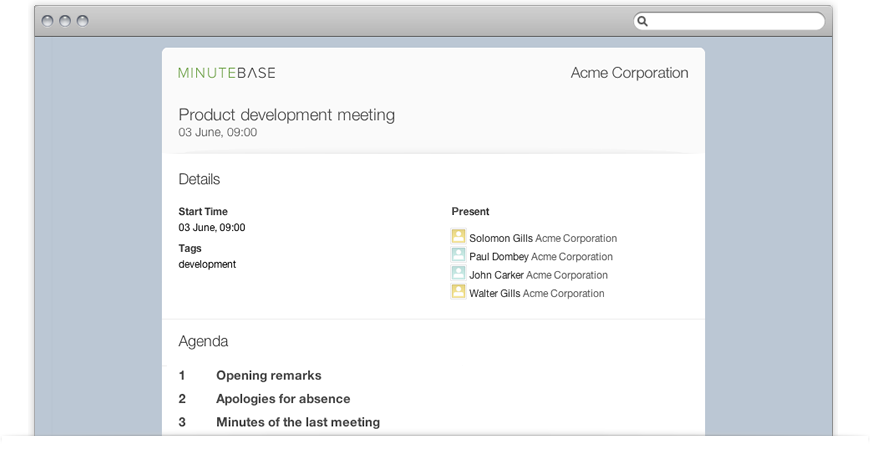Open agenda item Opening remarks
Viewport: 870px width, 460px height.
click(269, 375)
